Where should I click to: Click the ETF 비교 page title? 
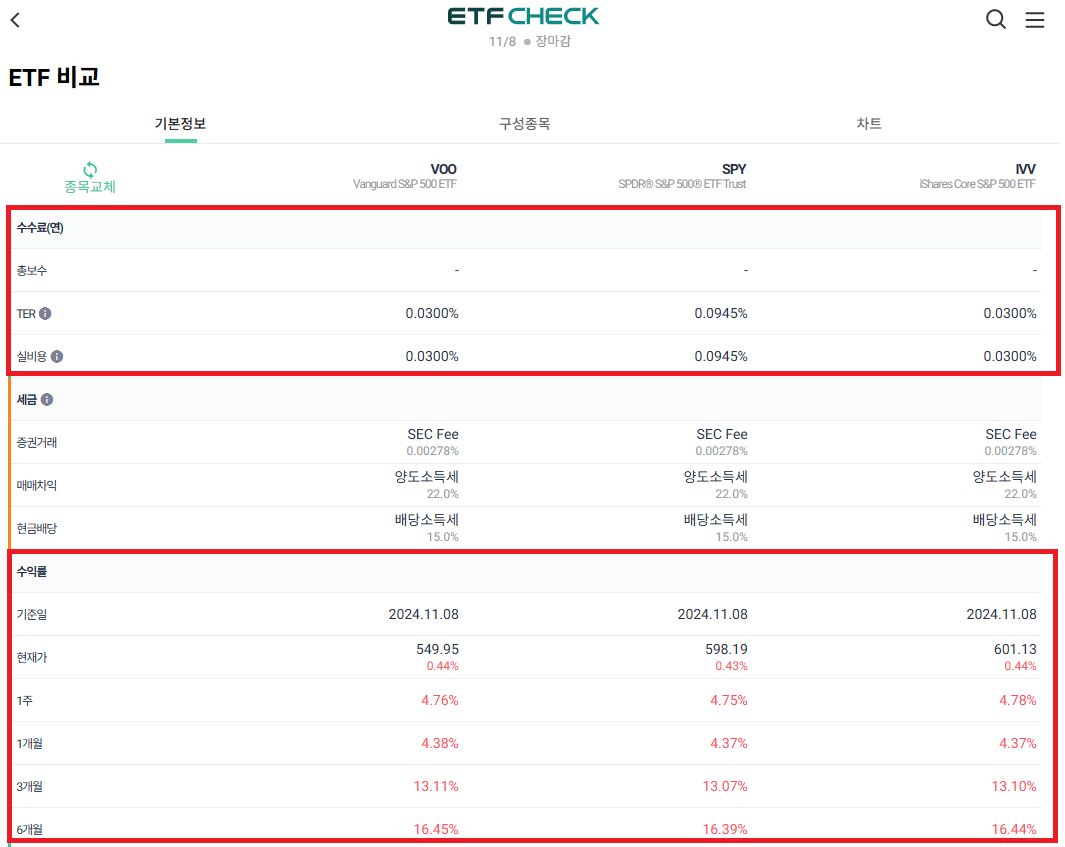54,77
